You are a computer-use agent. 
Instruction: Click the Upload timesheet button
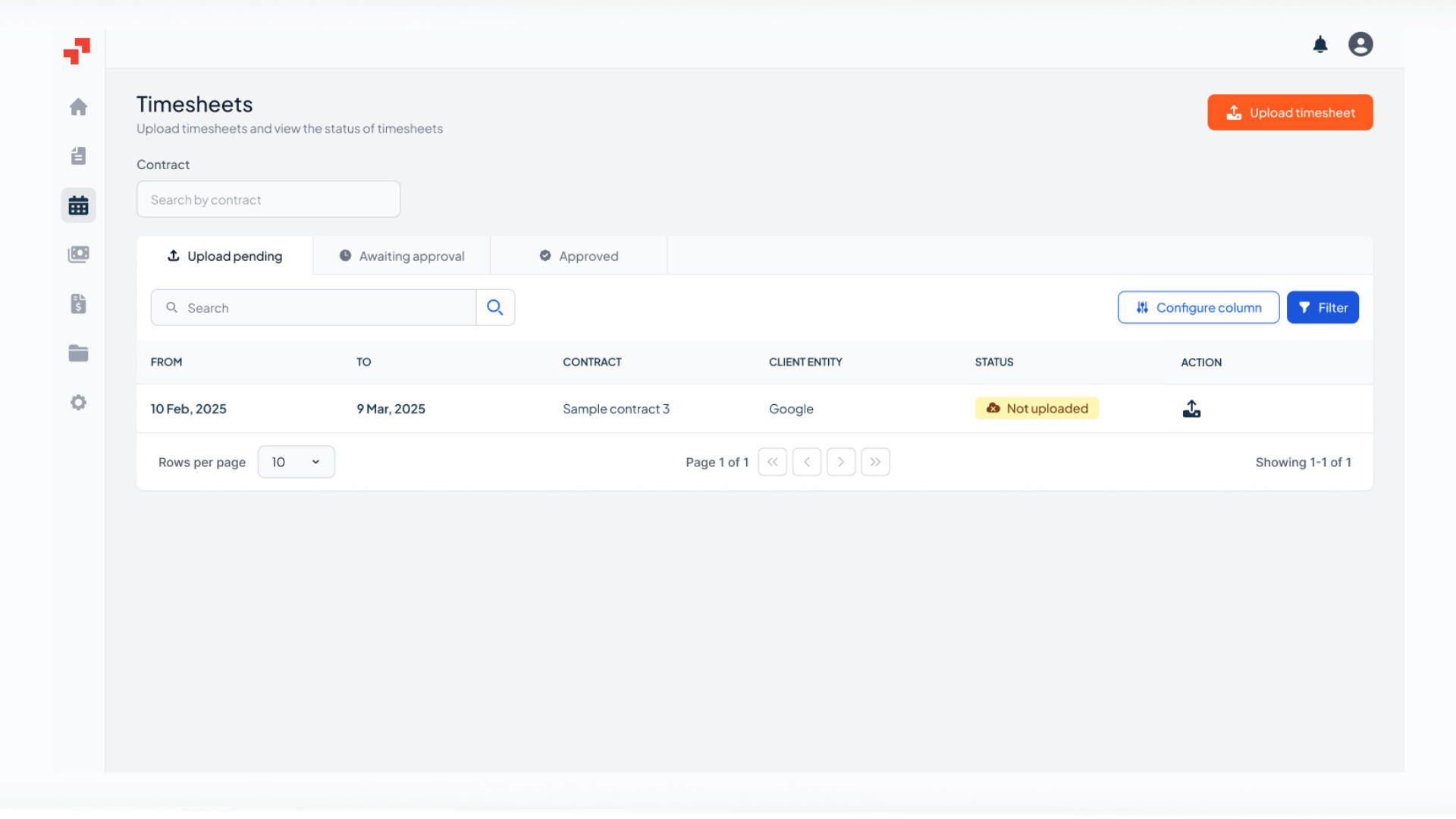tap(1290, 112)
